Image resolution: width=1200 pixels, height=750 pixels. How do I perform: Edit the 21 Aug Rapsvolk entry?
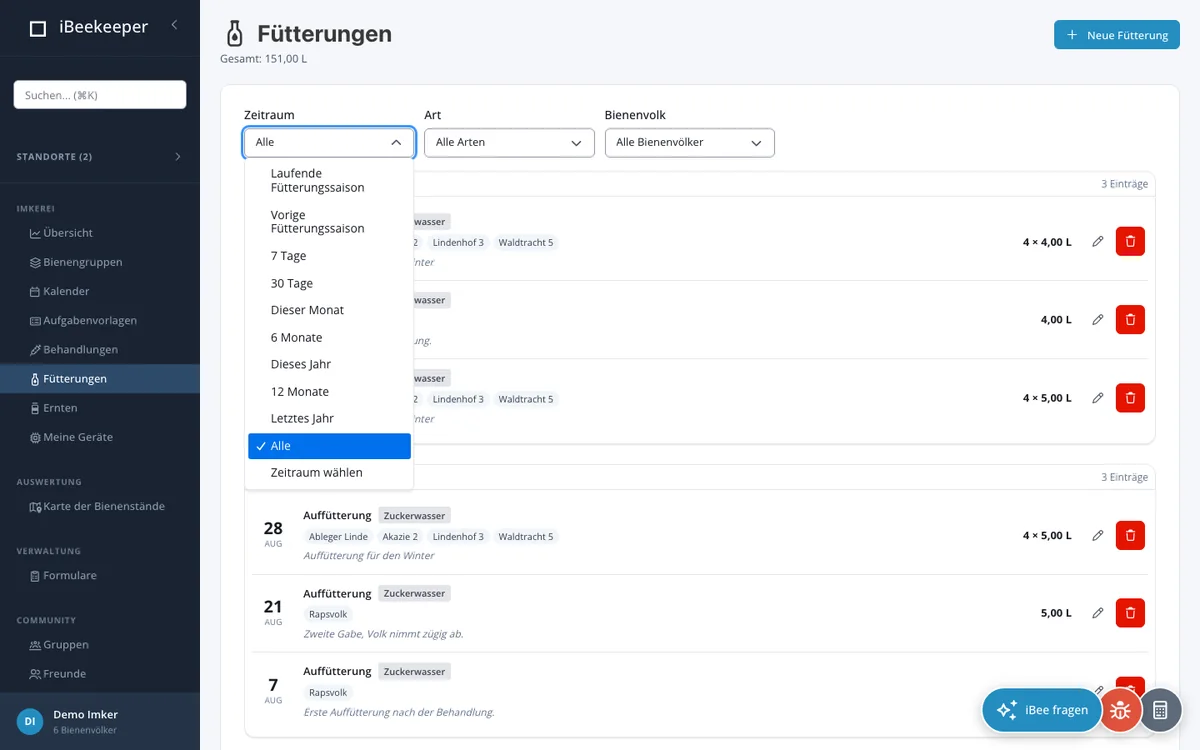(x=1097, y=612)
